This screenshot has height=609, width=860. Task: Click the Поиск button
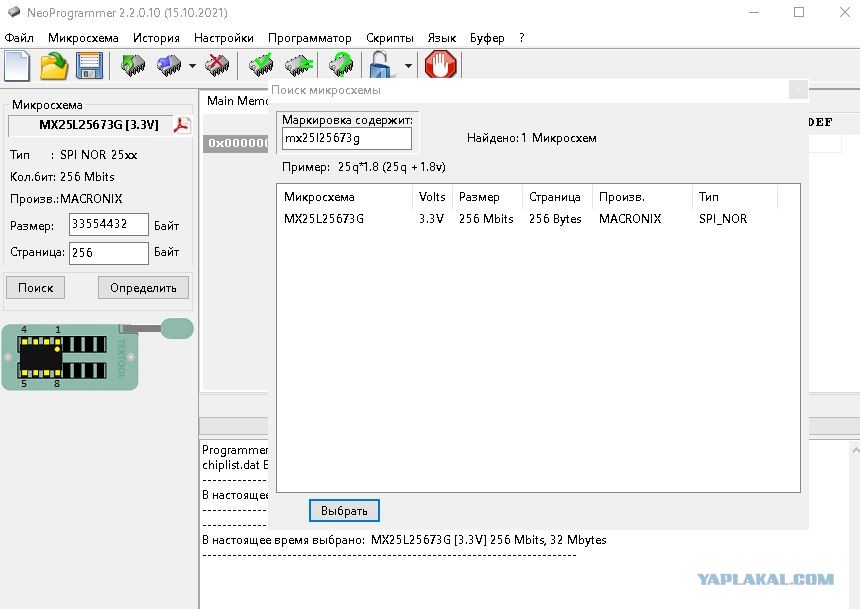click(36, 287)
